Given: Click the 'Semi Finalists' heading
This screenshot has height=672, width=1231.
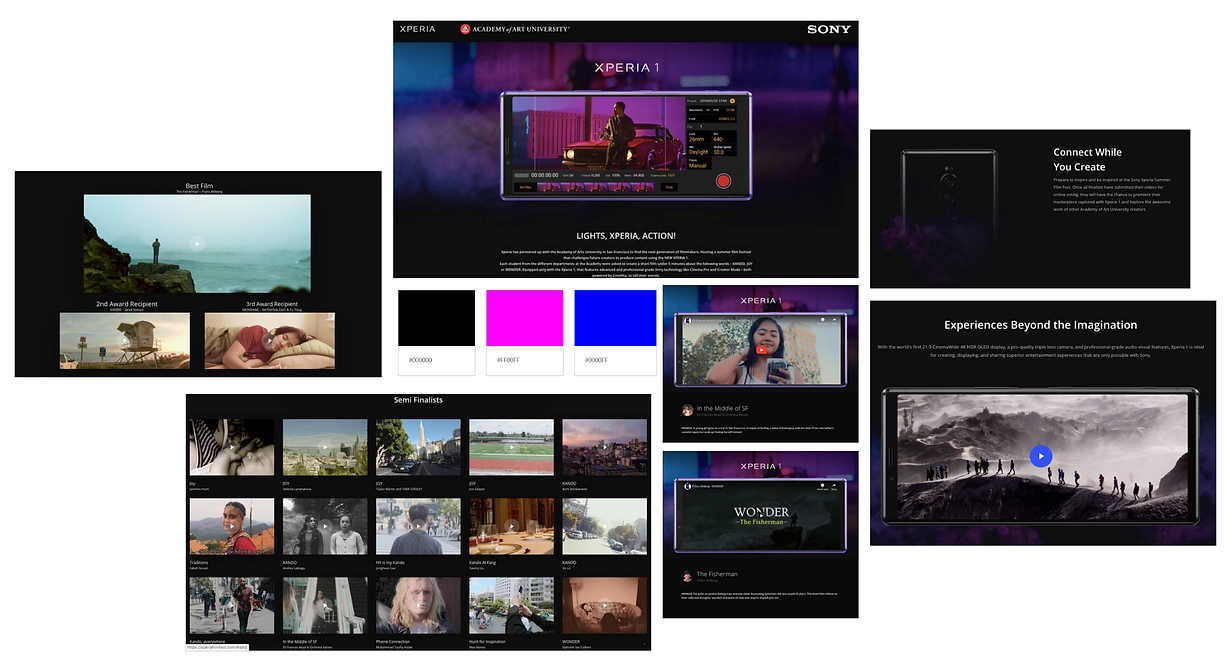Looking at the screenshot, I should tap(418, 400).
